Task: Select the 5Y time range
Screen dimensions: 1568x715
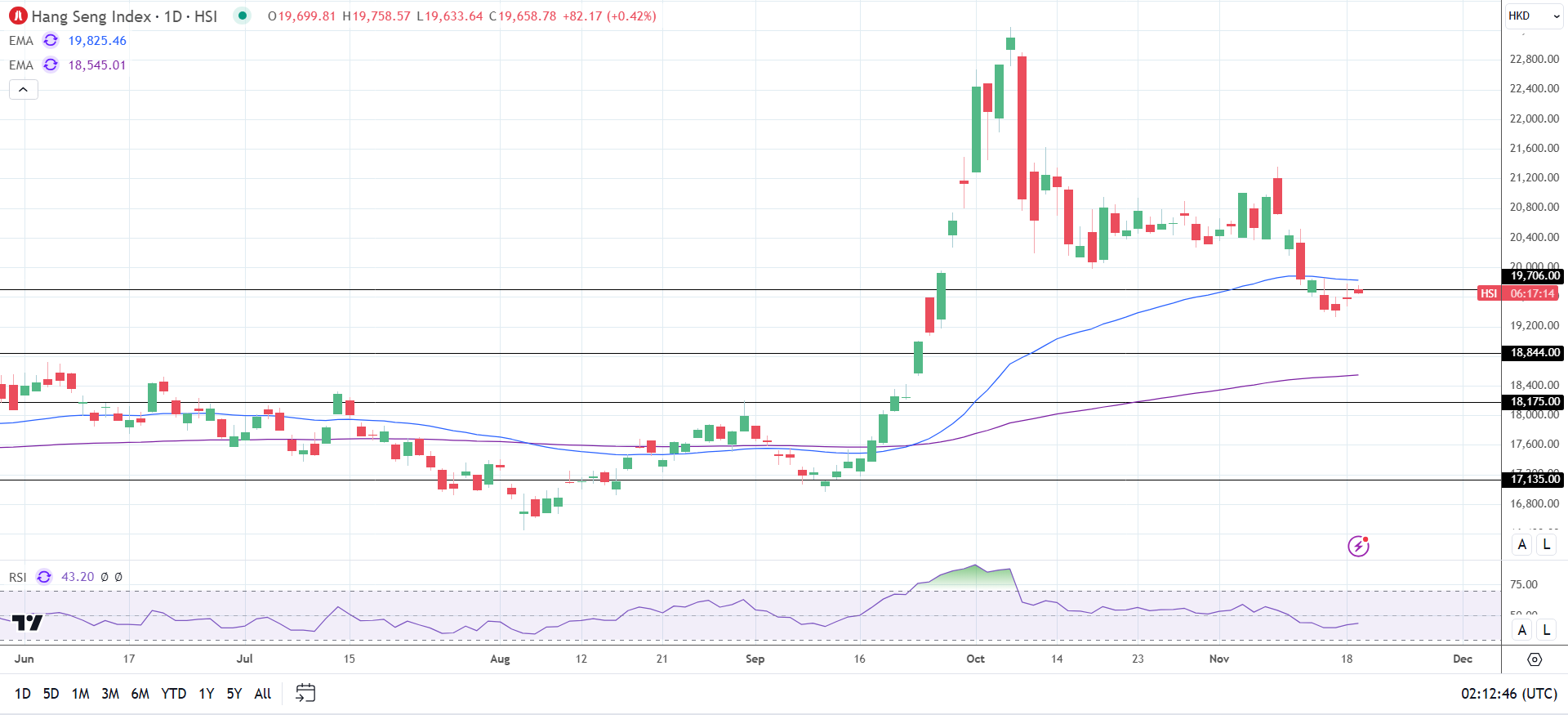Action: tap(234, 694)
